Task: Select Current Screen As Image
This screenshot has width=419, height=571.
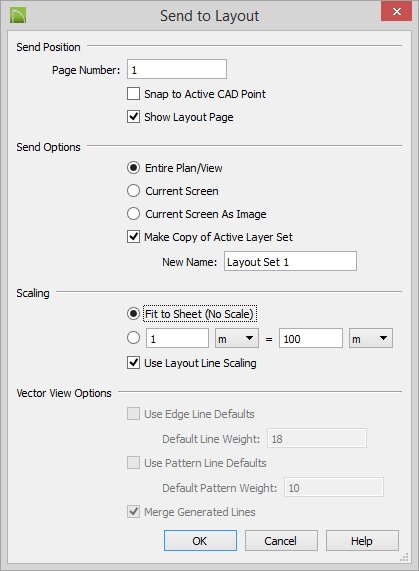Action: [133, 213]
